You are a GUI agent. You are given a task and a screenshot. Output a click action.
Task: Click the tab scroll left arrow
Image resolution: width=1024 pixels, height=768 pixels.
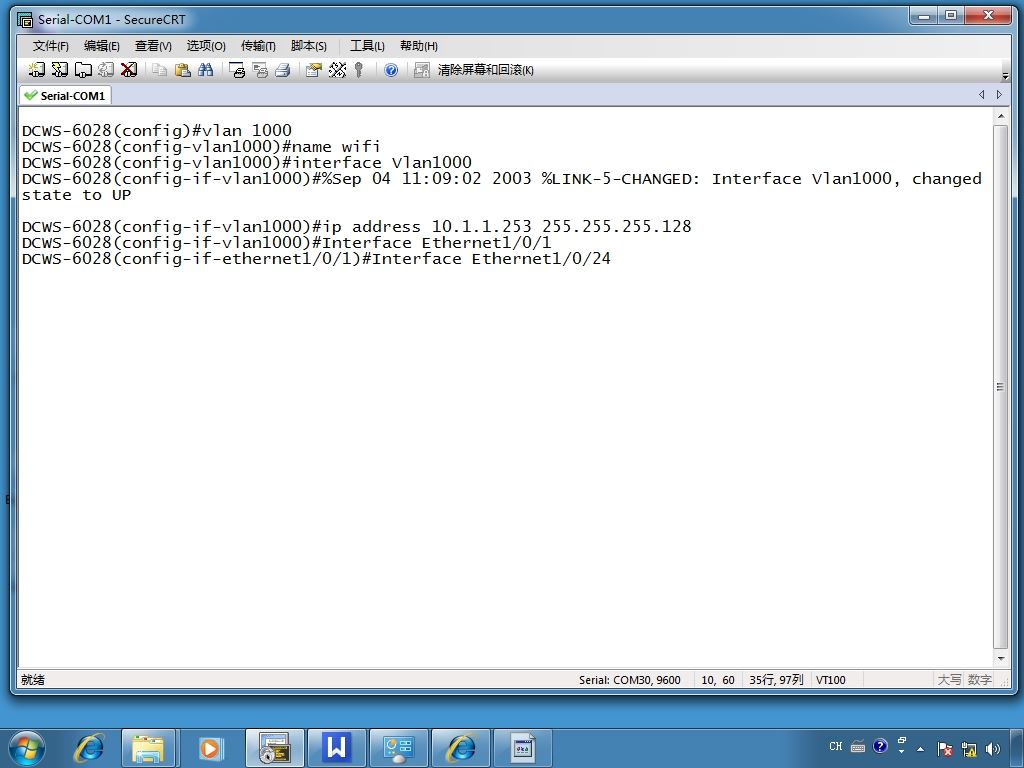coord(982,95)
